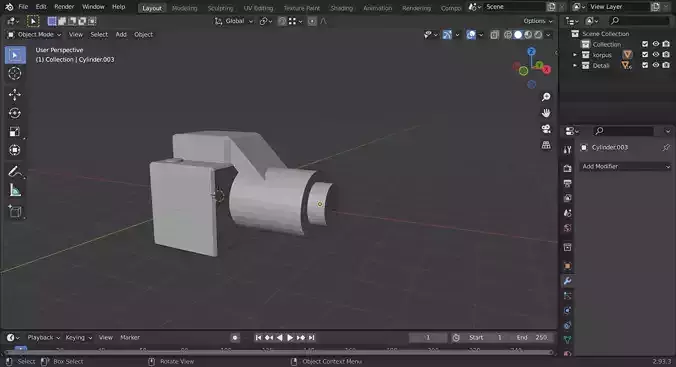The image size is (676, 367).
Task: Click the red X axis on gizmo
Action: (x=547, y=69)
